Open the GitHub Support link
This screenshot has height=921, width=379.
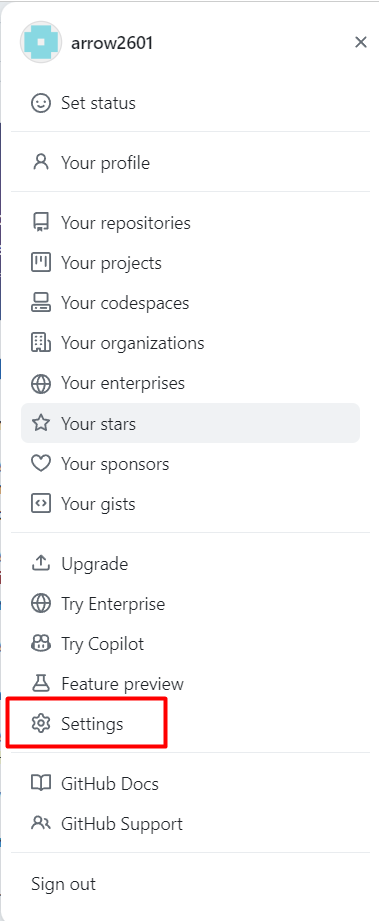[190, 823]
